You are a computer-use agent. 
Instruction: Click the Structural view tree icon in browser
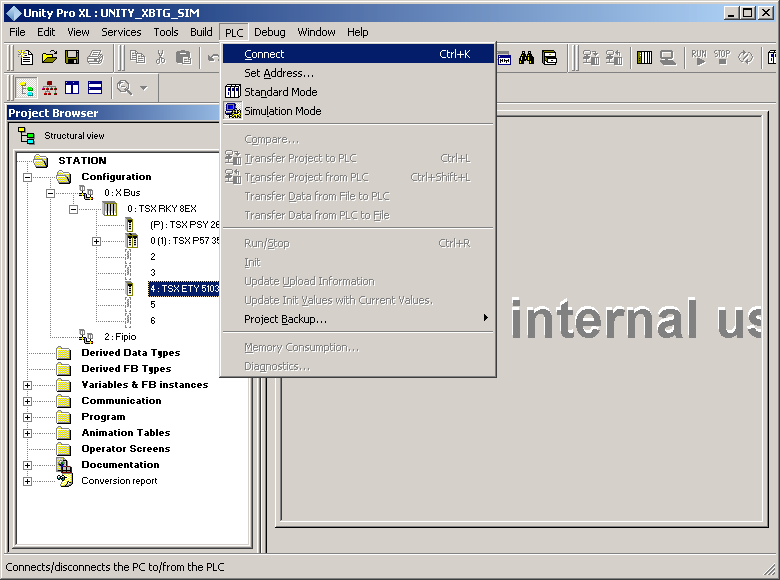[x=26, y=135]
